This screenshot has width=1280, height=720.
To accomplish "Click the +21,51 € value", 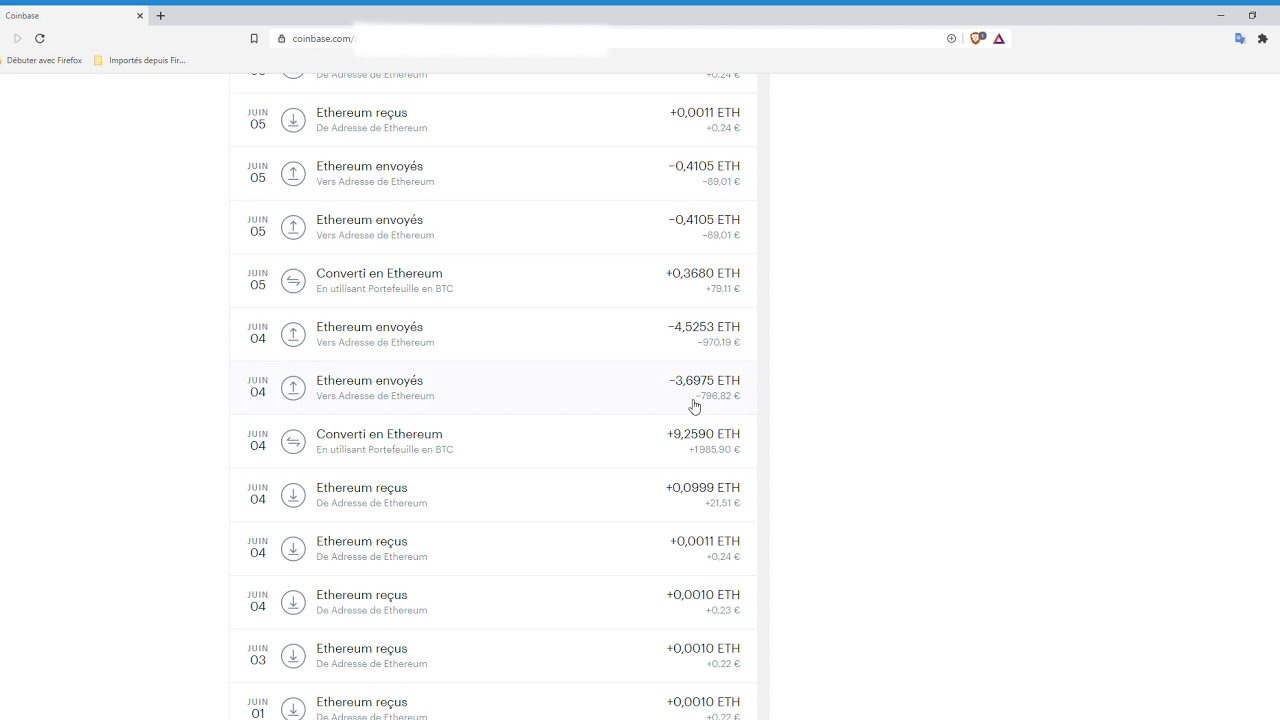I will pos(723,503).
